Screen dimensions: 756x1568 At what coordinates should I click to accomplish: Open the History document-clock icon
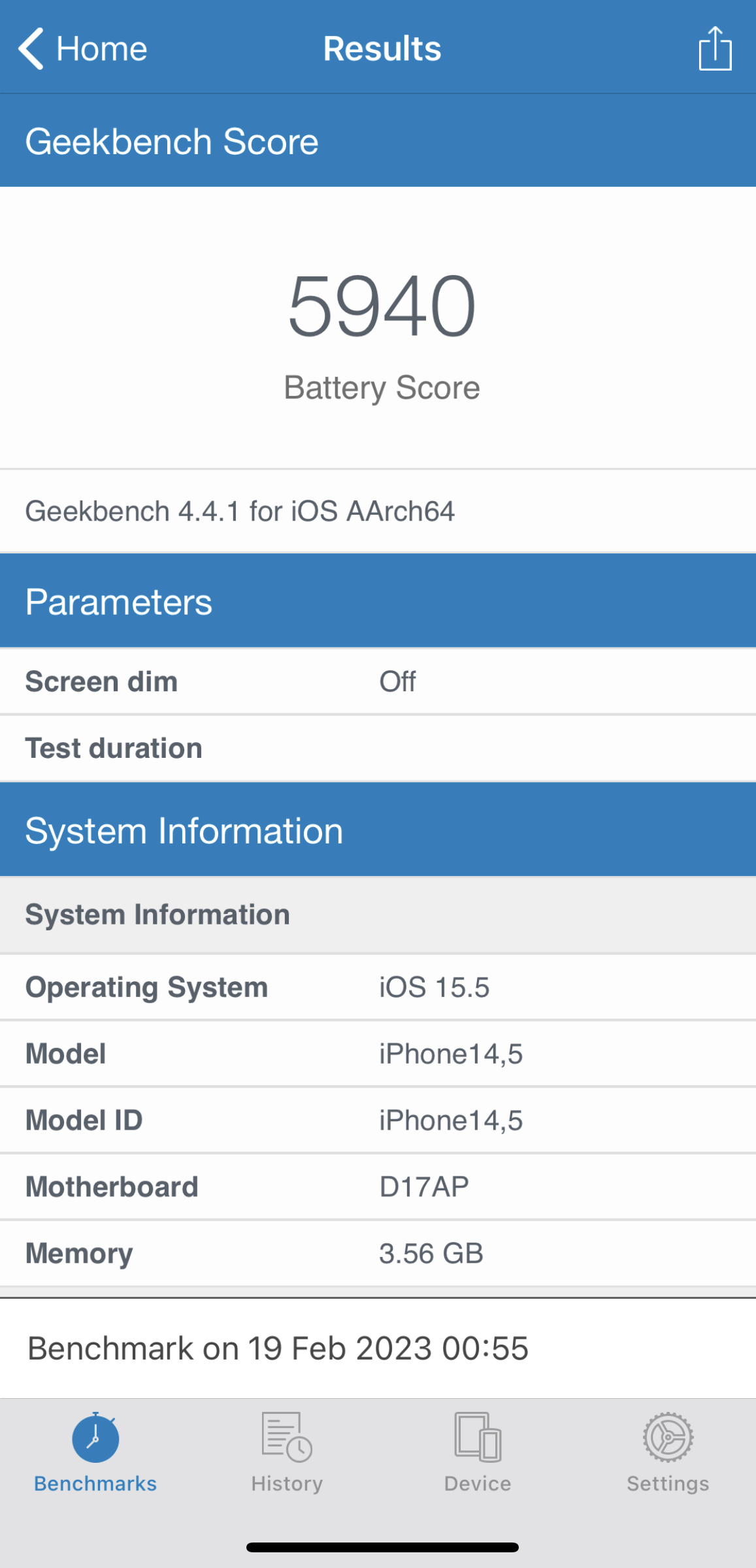click(x=287, y=1437)
